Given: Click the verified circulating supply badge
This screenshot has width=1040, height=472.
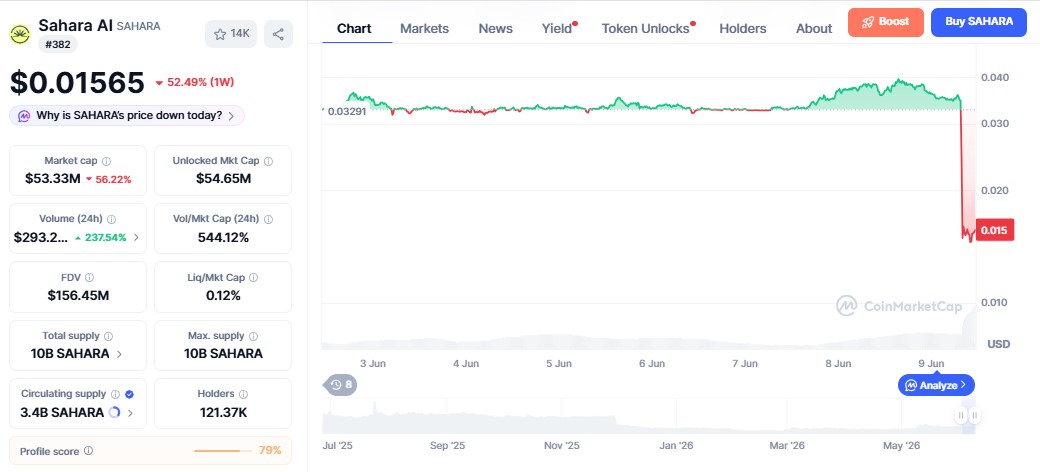Looking at the screenshot, I should 129,394.
